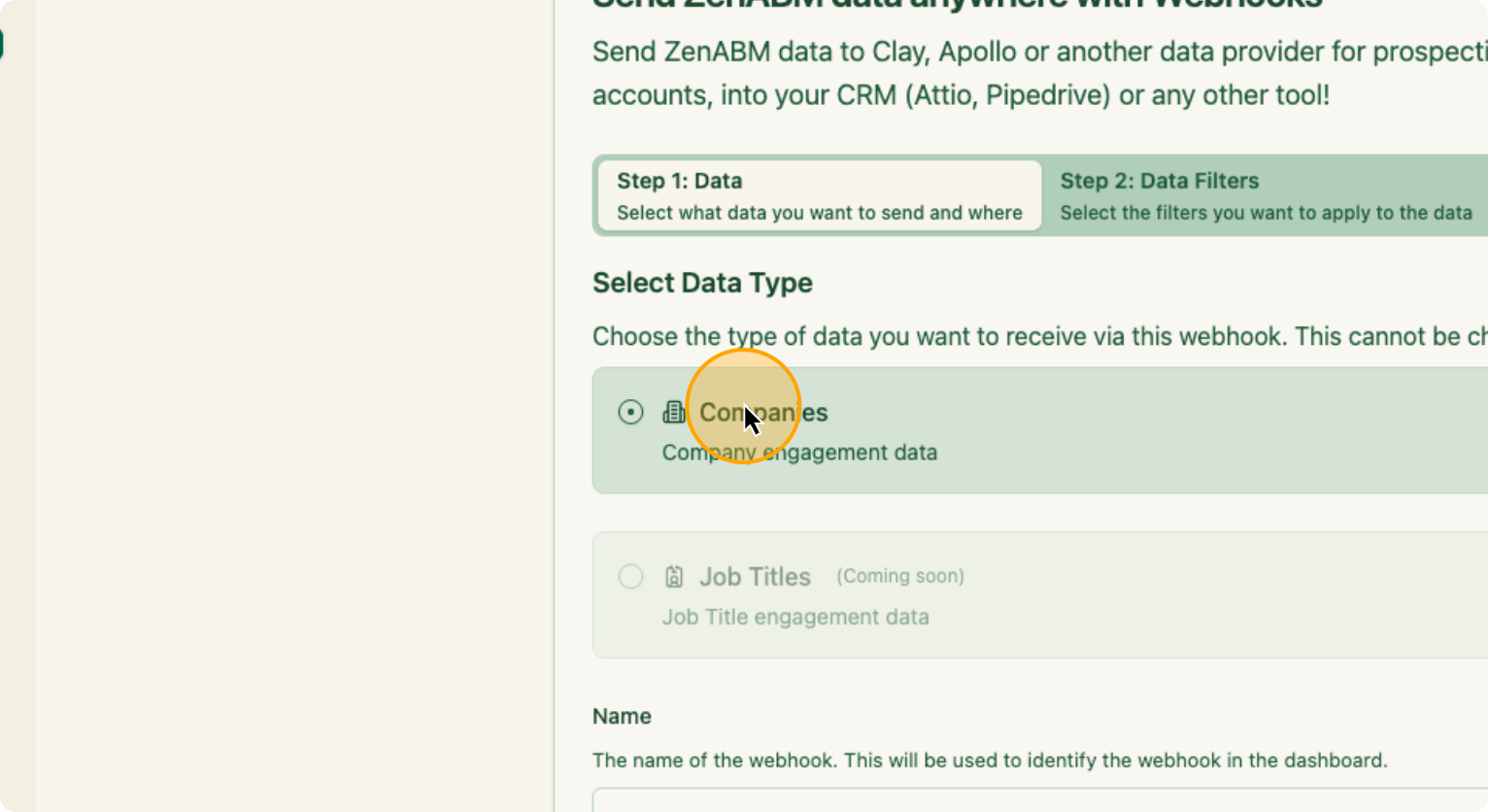Click the partially visible app icon on left edge
The height and width of the screenshot is (812, 1488).
pos(4,43)
